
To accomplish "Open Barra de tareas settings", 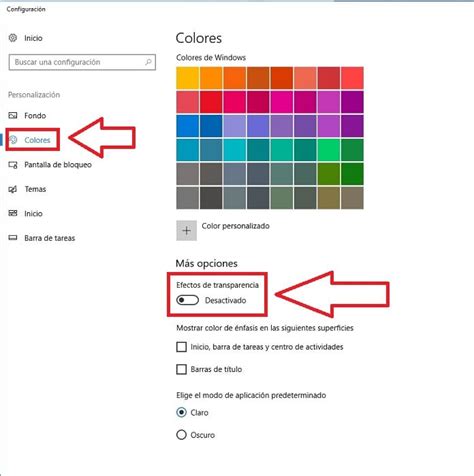I will [50, 238].
